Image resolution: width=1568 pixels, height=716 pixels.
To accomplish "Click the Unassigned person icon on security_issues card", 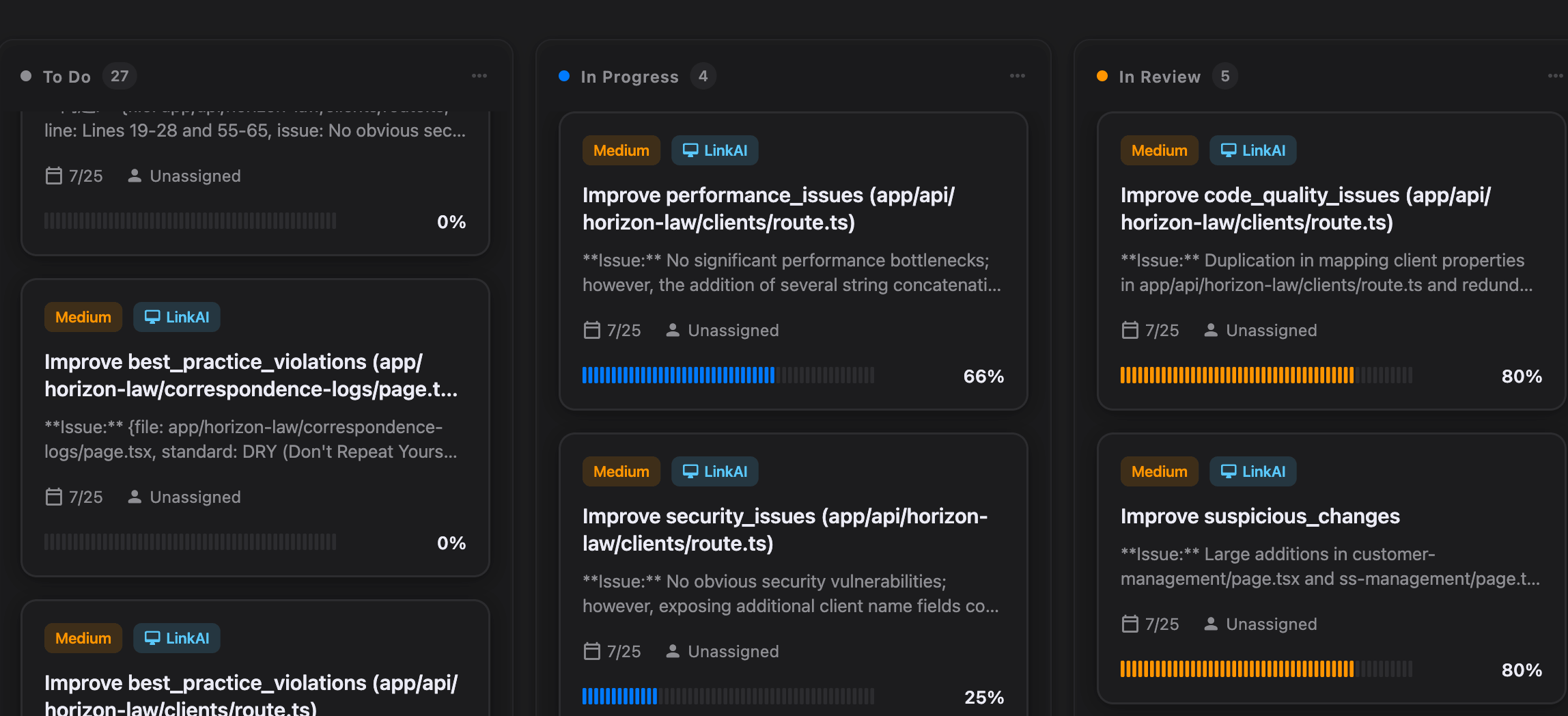I will (x=673, y=651).
